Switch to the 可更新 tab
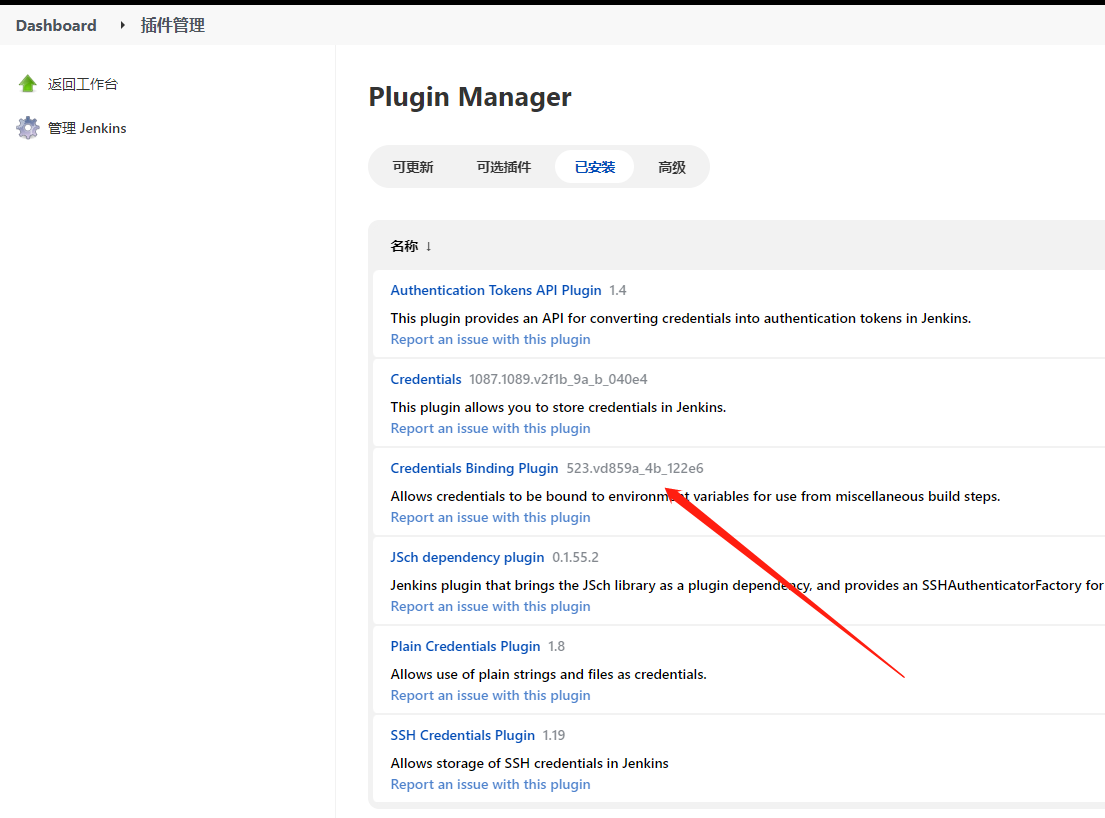The image size is (1105, 818). click(413, 167)
